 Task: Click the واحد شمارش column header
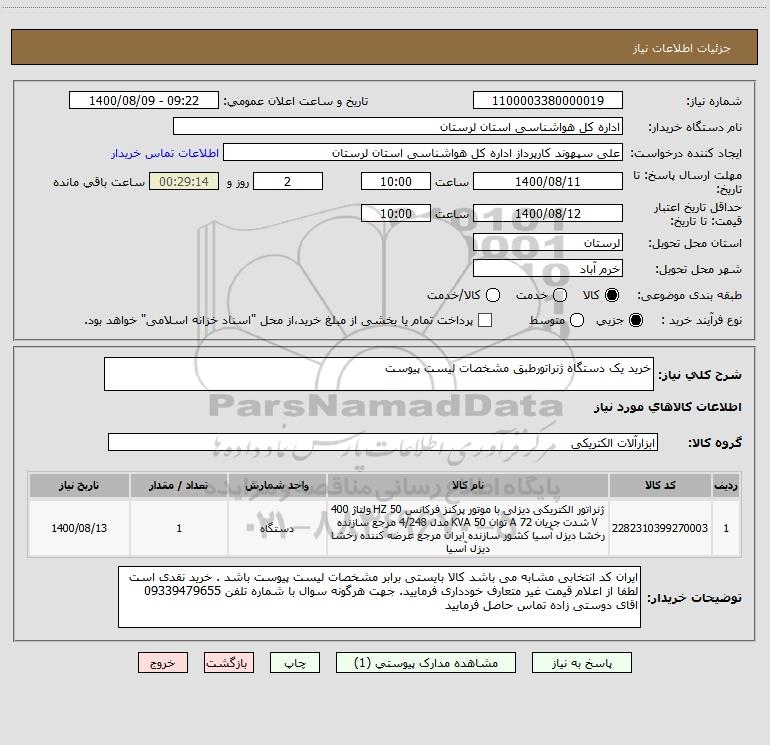[x=277, y=485]
